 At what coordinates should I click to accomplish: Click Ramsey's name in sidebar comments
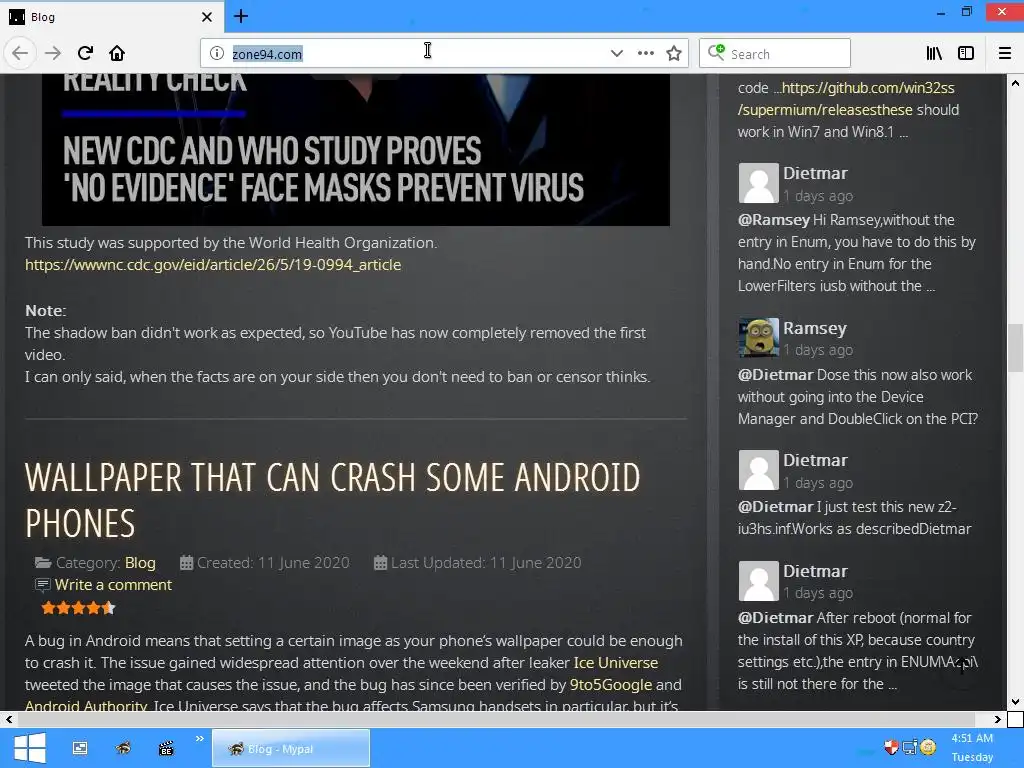(x=815, y=328)
